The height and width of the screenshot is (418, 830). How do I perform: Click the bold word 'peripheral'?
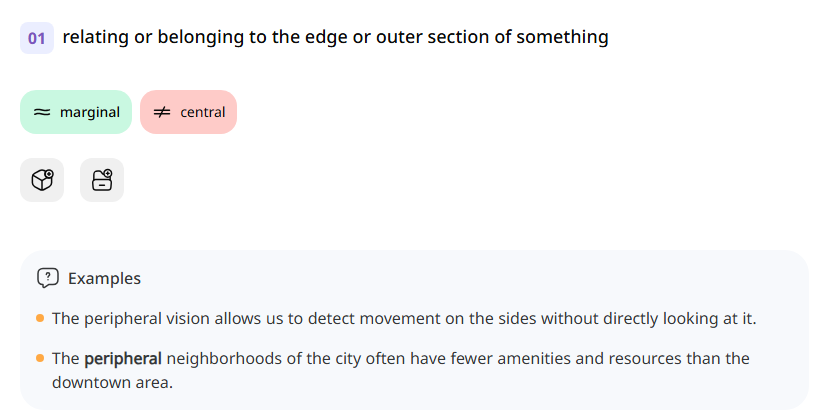tap(123, 358)
